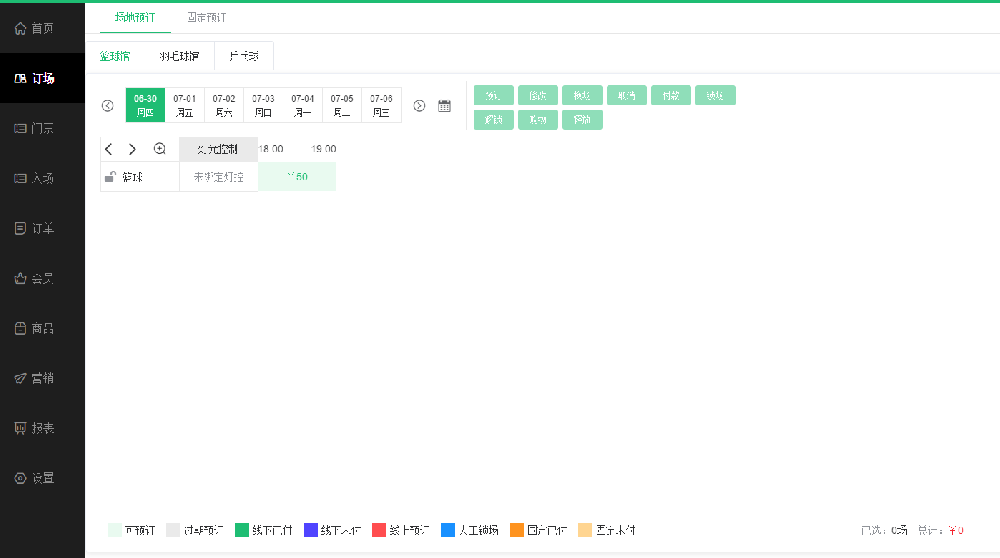1000x558 pixels.
Task: Click the 灯光控制 header button
Action: tap(218, 149)
